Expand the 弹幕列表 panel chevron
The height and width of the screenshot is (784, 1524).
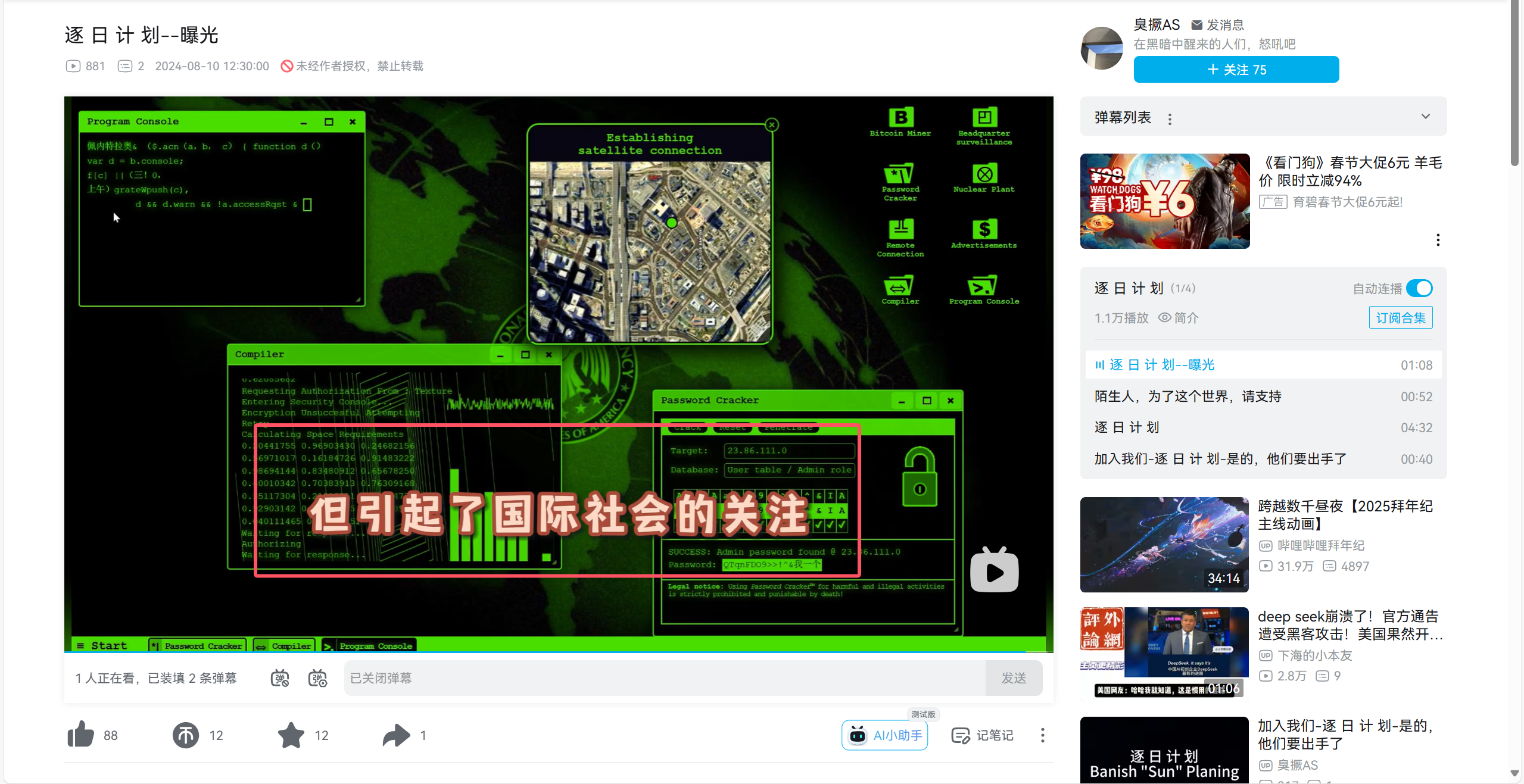[x=1425, y=117]
